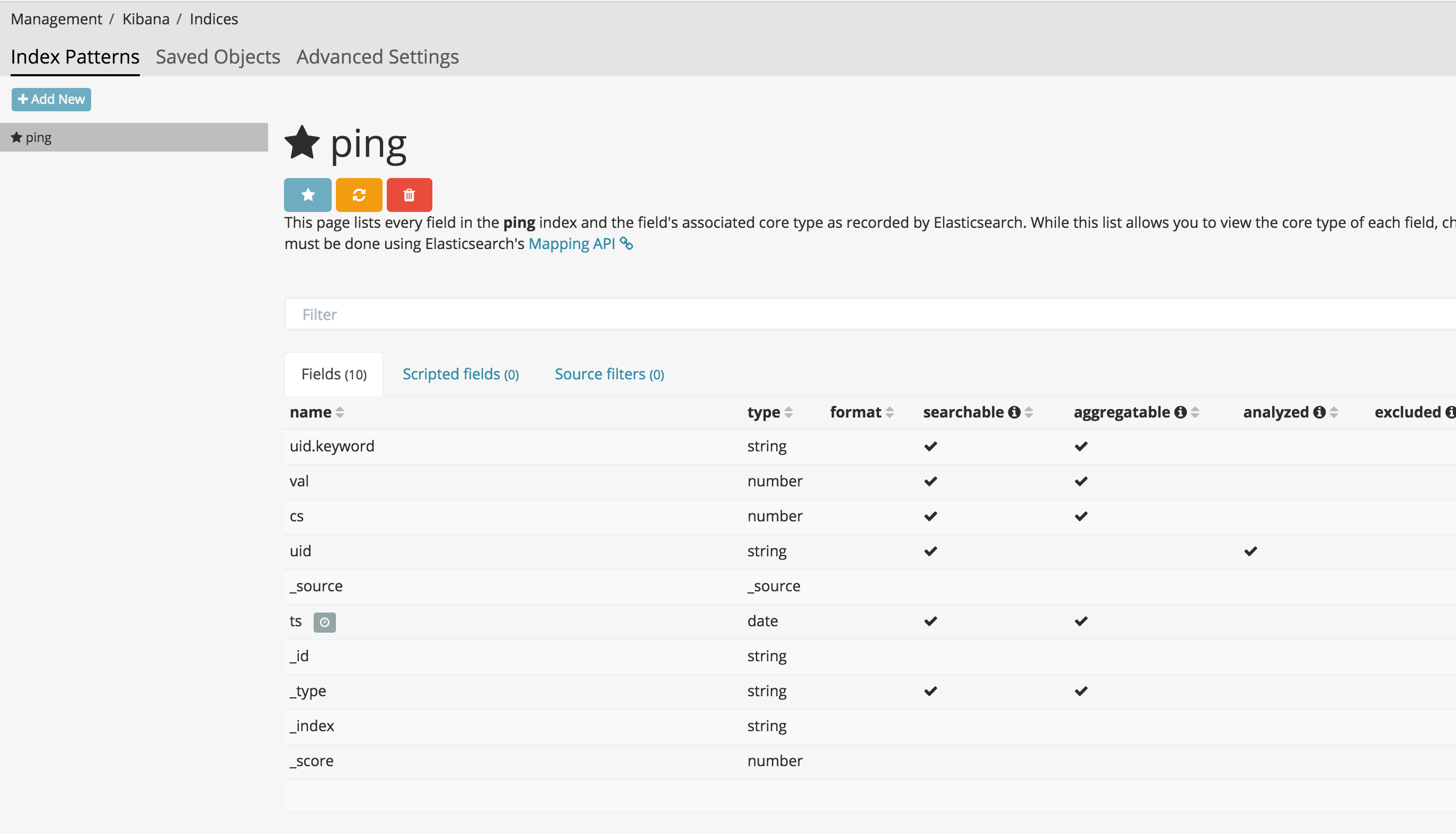The height and width of the screenshot is (834, 1456).
Task: Click the clock icon next to ts field
Action: pos(324,622)
